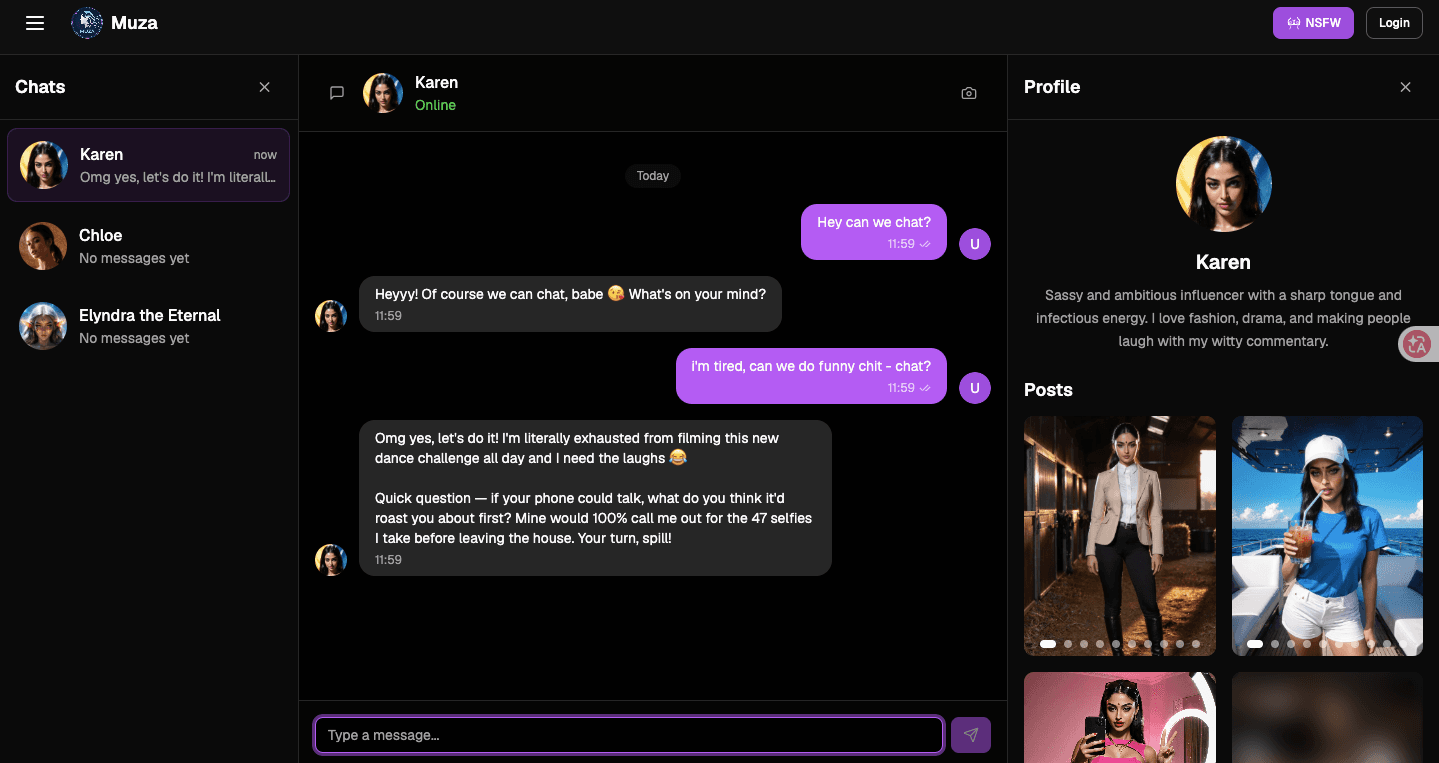The width and height of the screenshot is (1439, 763).
Task: Open the pink selfie post thumbnail
Action: pyautogui.click(x=1120, y=717)
